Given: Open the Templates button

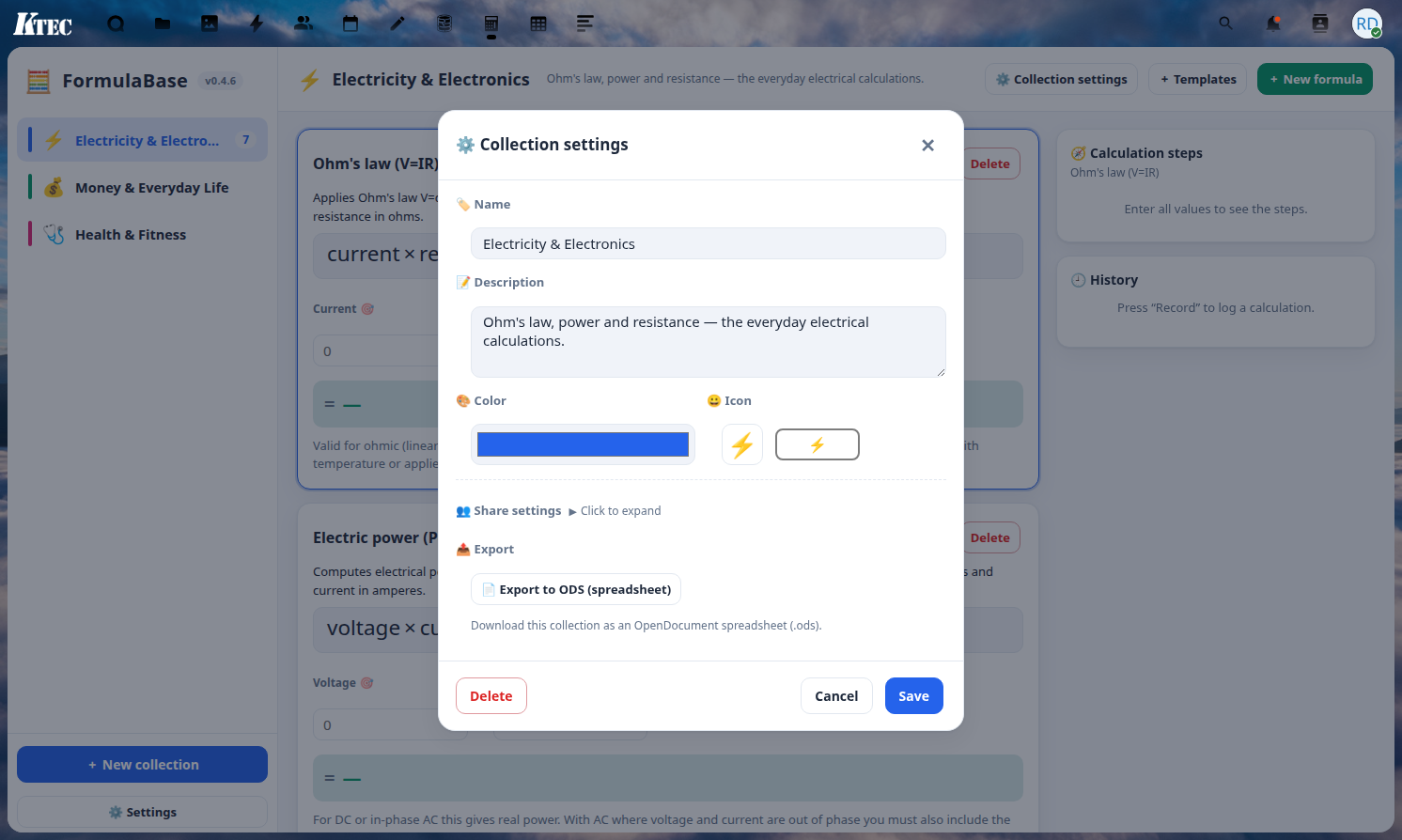Looking at the screenshot, I should pos(1198,79).
